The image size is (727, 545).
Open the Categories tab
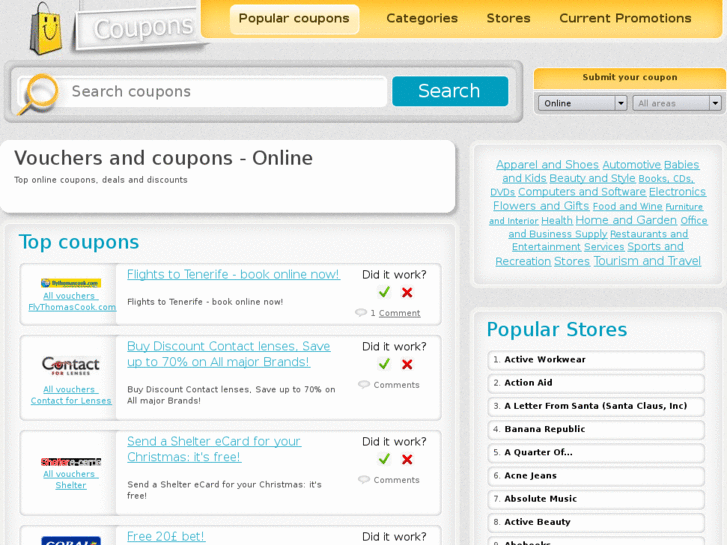[x=422, y=19]
